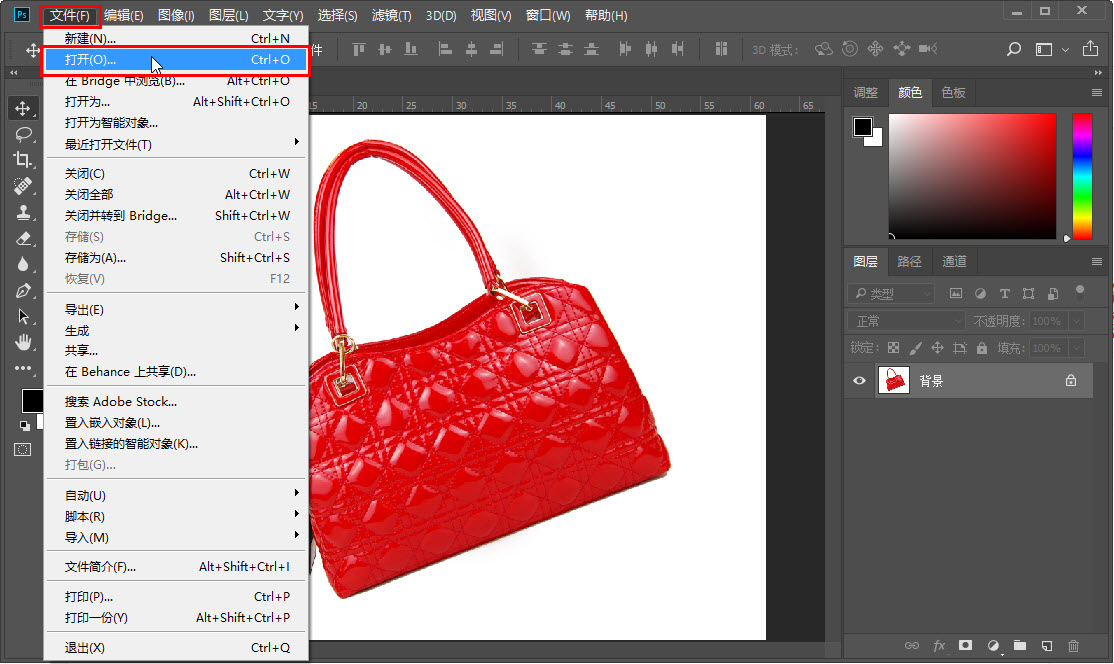Choose 存储为(A)... from the File menu
The image size is (1114, 664).
176,258
